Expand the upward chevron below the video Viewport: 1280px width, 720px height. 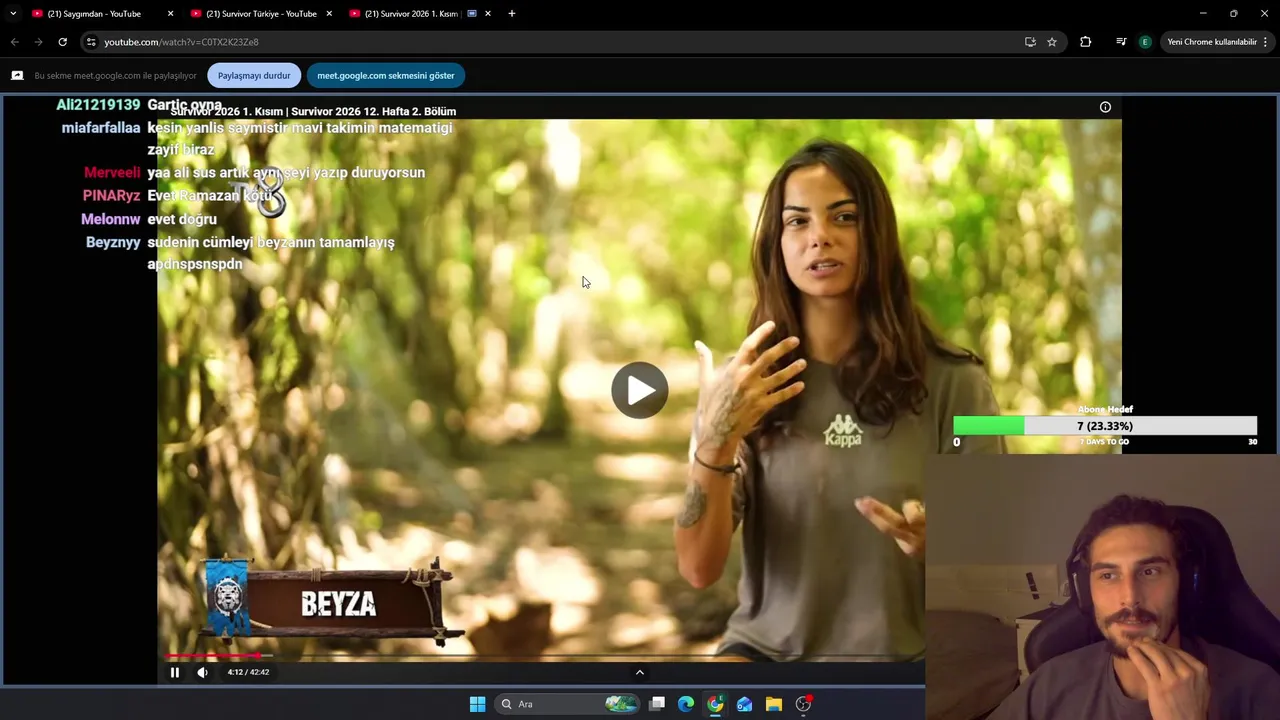point(640,672)
